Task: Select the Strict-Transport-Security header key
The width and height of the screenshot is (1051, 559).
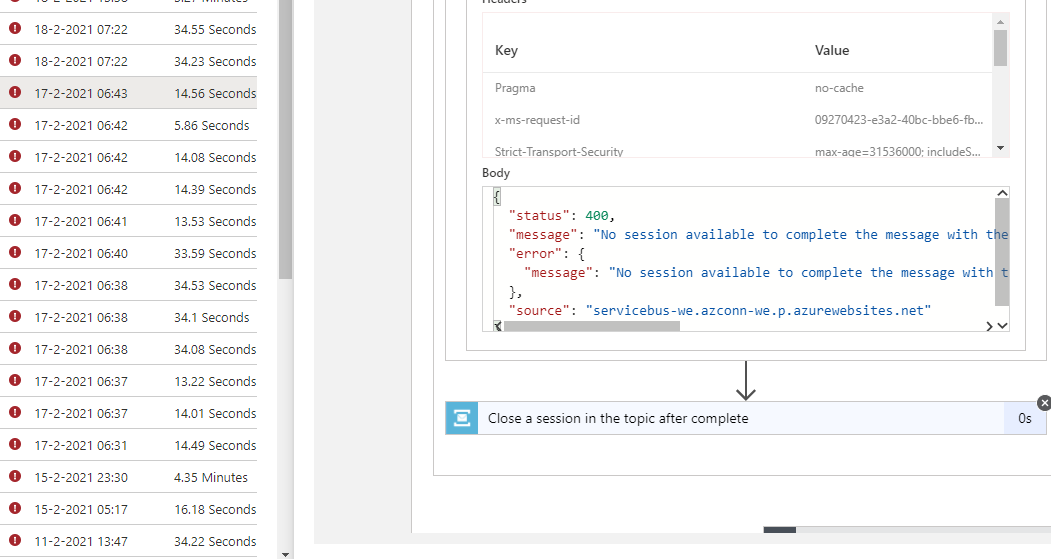Action: tap(559, 151)
